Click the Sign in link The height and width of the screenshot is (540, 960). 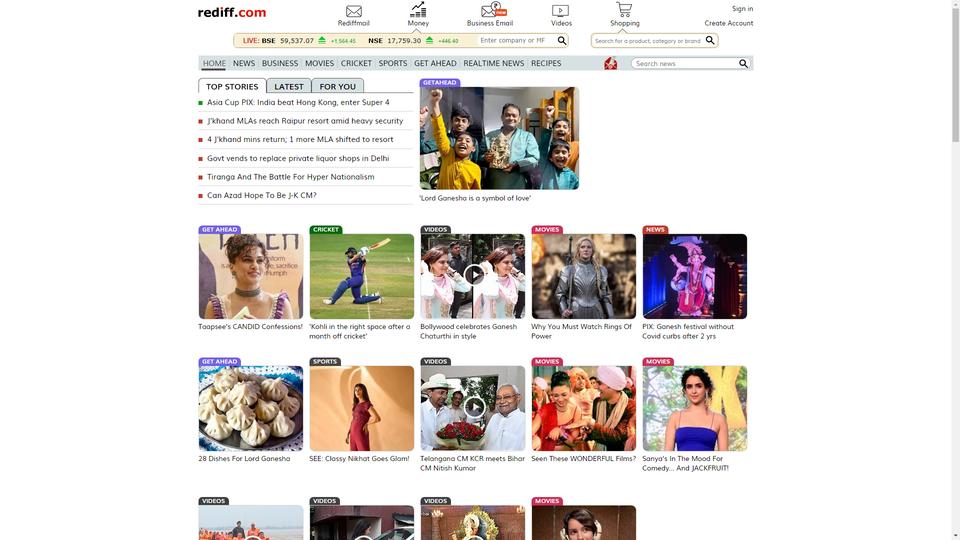(x=742, y=9)
